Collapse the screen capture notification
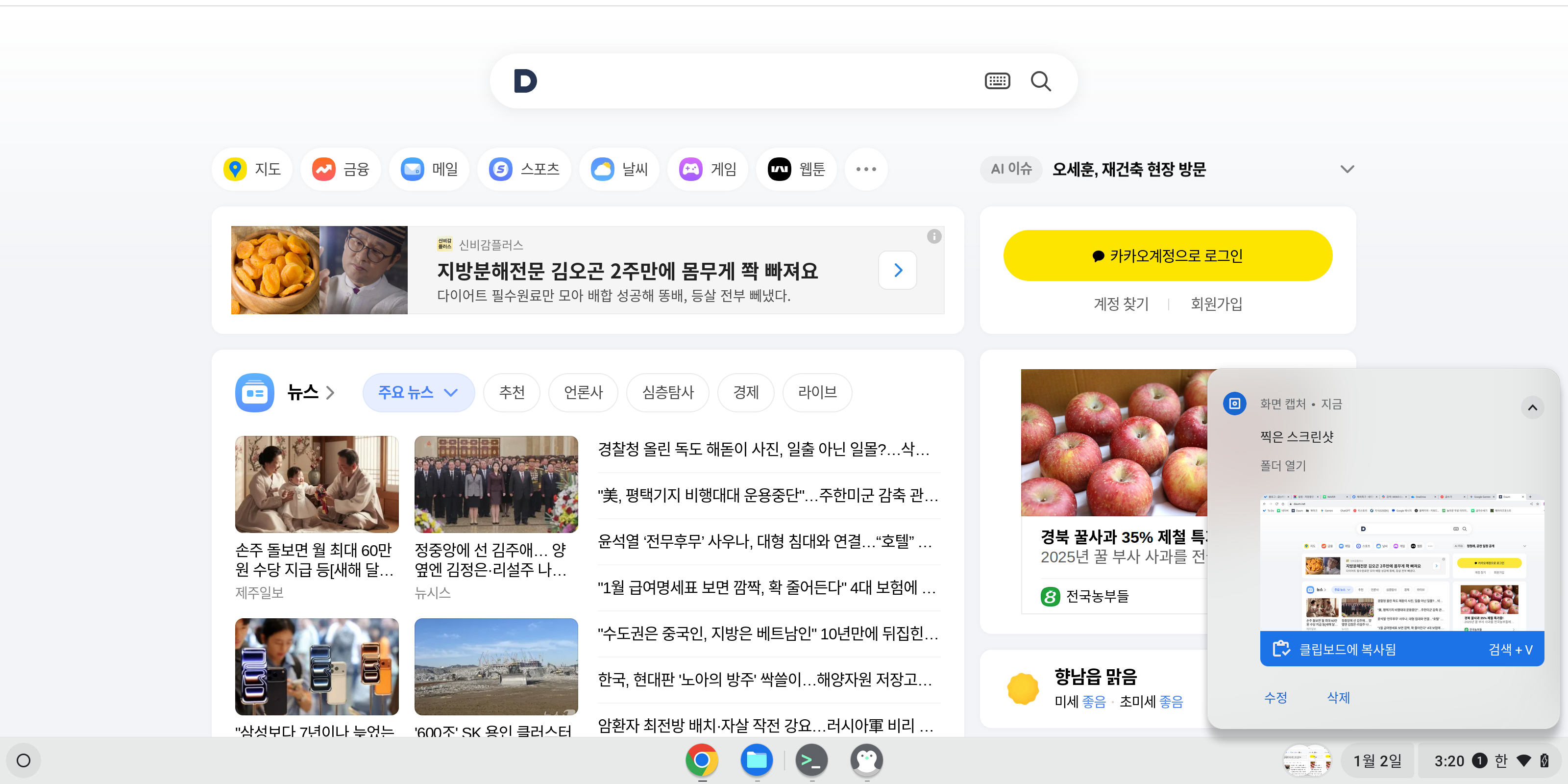The image size is (1568, 784). 1532,407
